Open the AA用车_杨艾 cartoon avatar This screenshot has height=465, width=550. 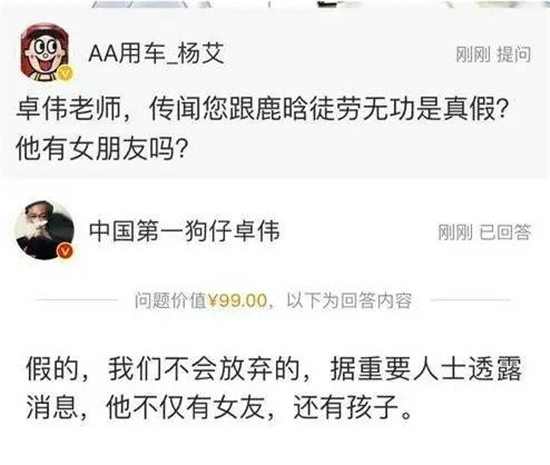click(x=45, y=53)
